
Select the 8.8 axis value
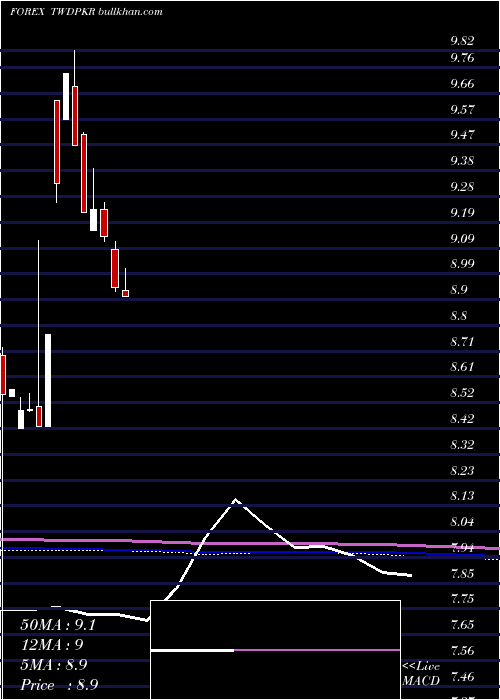[459, 316]
